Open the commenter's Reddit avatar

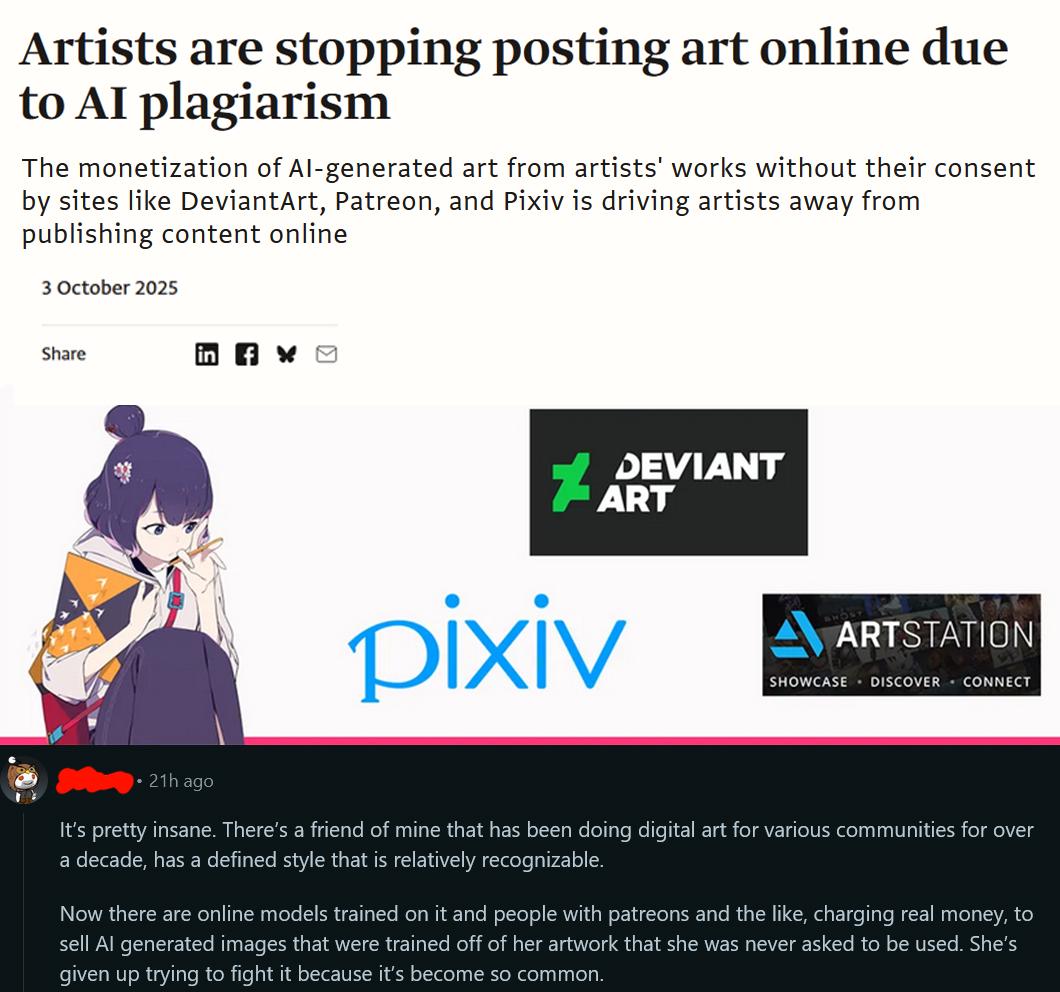click(x=24, y=781)
